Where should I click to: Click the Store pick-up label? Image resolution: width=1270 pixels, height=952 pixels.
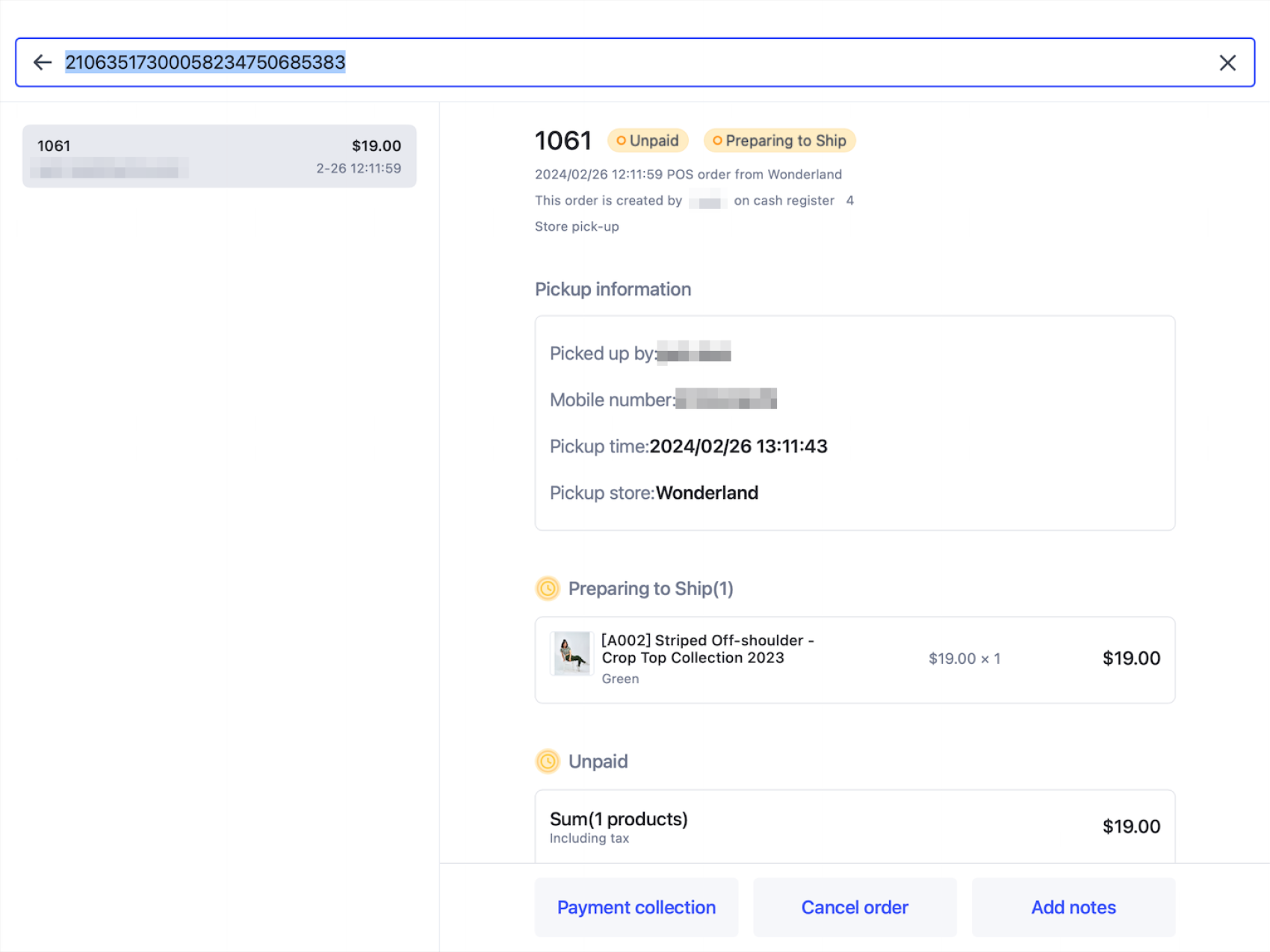pyautogui.click(x=577, y=226)
